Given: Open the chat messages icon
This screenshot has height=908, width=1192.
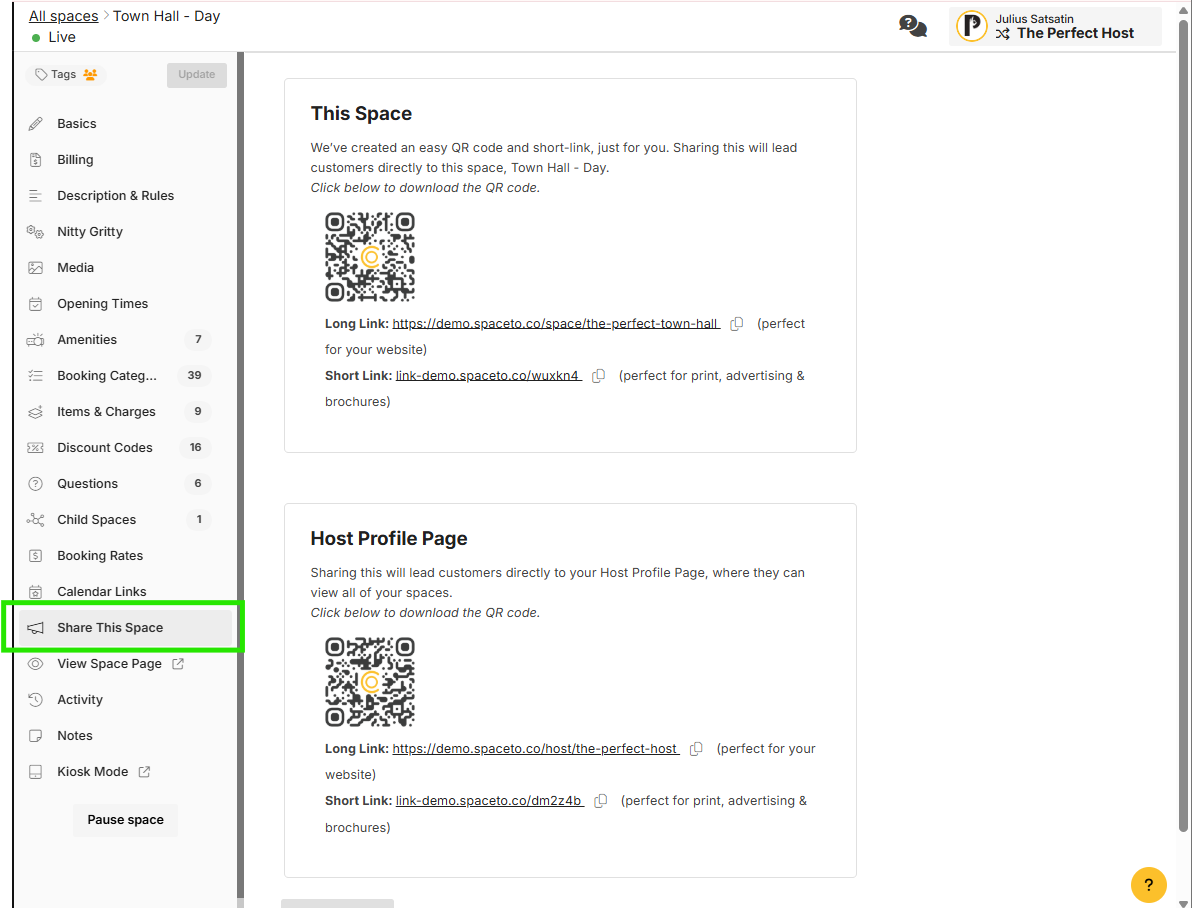Looking at the screenshot, I should click(912, 27).
